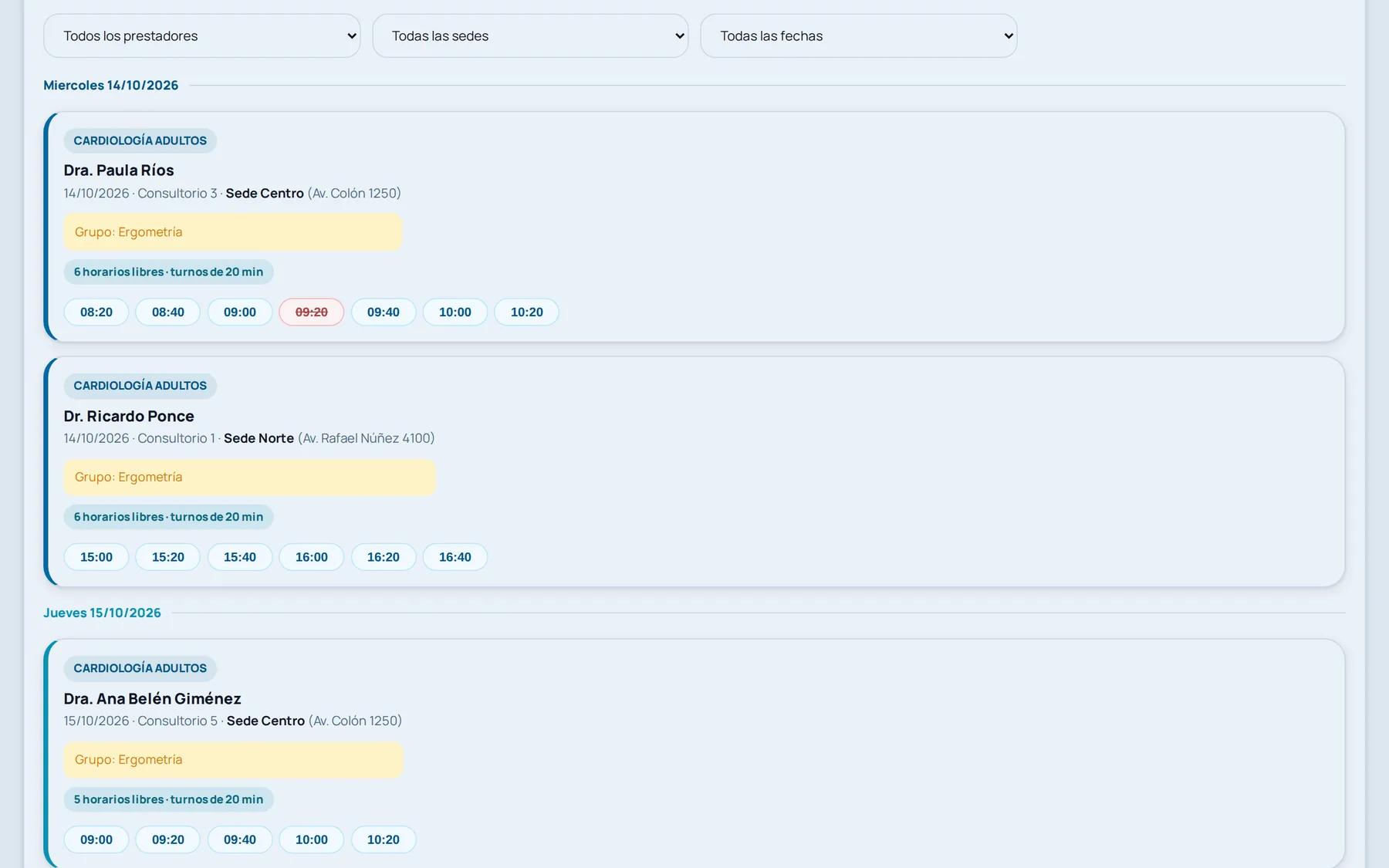Image resolution: width=1389 pixels, height=868 pixels.
Task: Pick 10:20 slot for Dra. Ana Belén Giménez
Action: tap(384, 839)
